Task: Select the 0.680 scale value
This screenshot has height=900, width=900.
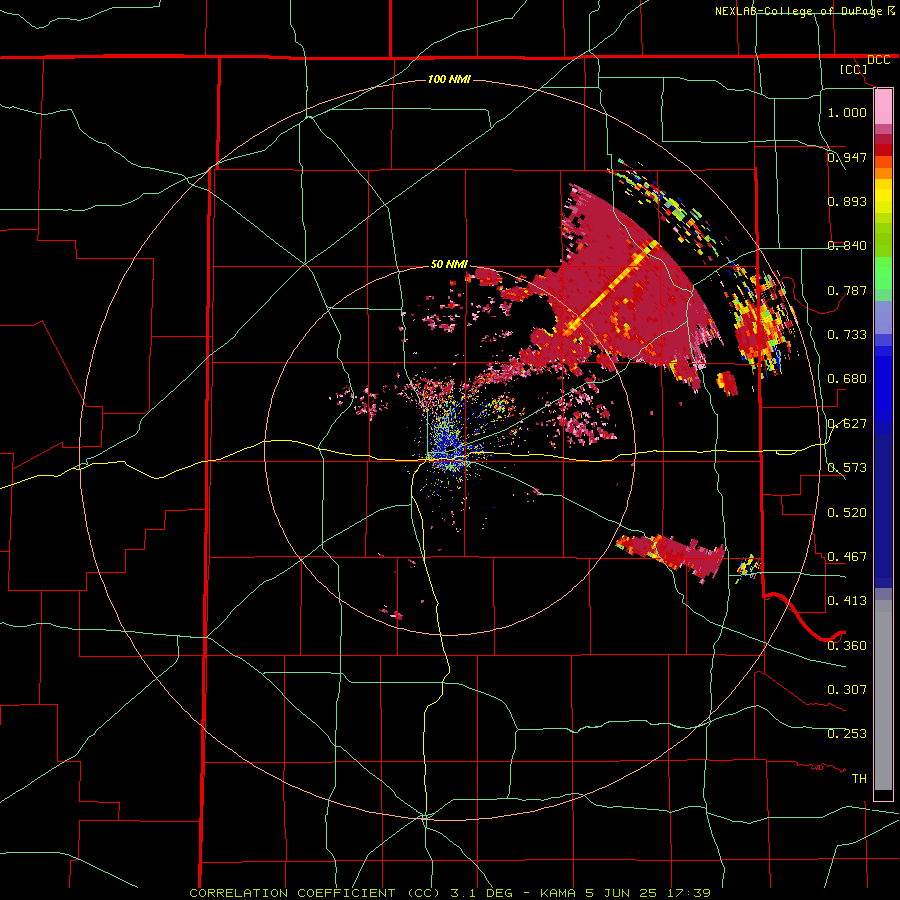Action: pos(847,378)
